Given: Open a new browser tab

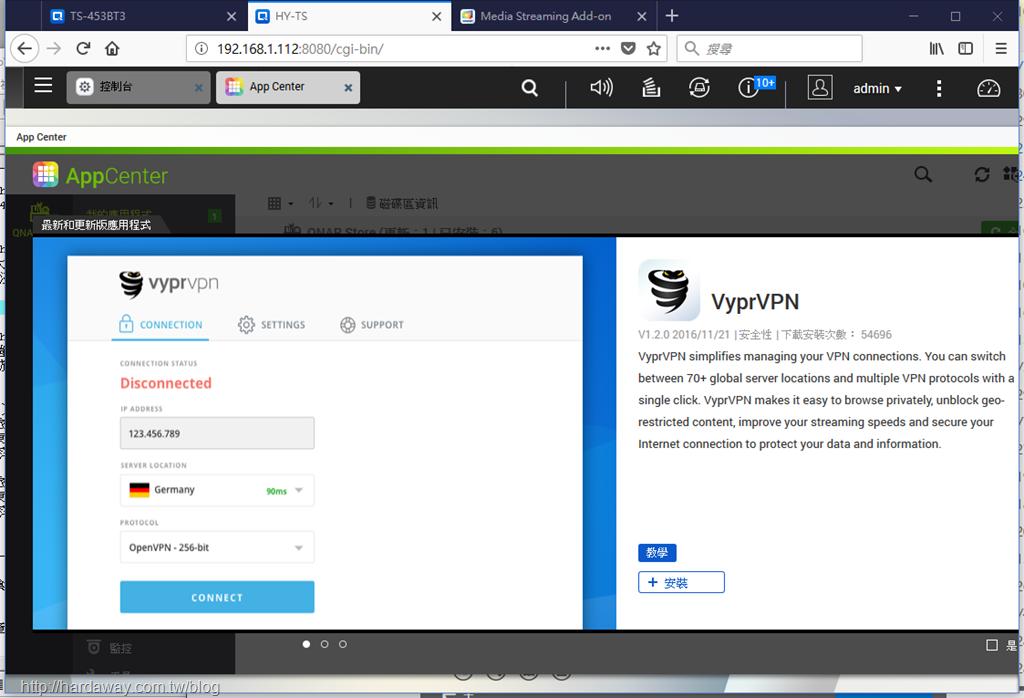Looking at the screenshot, I should coord(672,16).
